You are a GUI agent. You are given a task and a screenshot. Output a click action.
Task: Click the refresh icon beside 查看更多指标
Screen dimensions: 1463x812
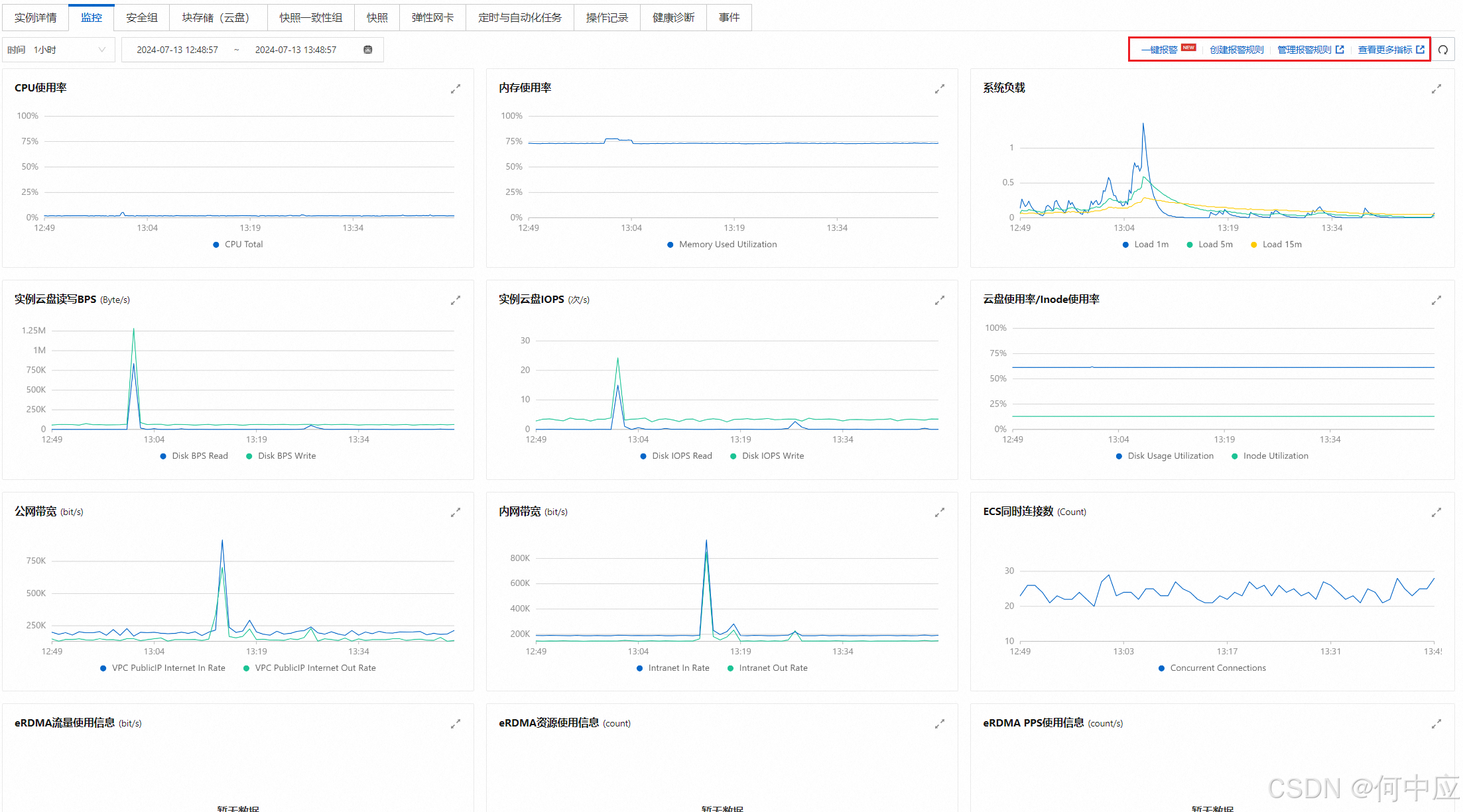(1443, 50)
